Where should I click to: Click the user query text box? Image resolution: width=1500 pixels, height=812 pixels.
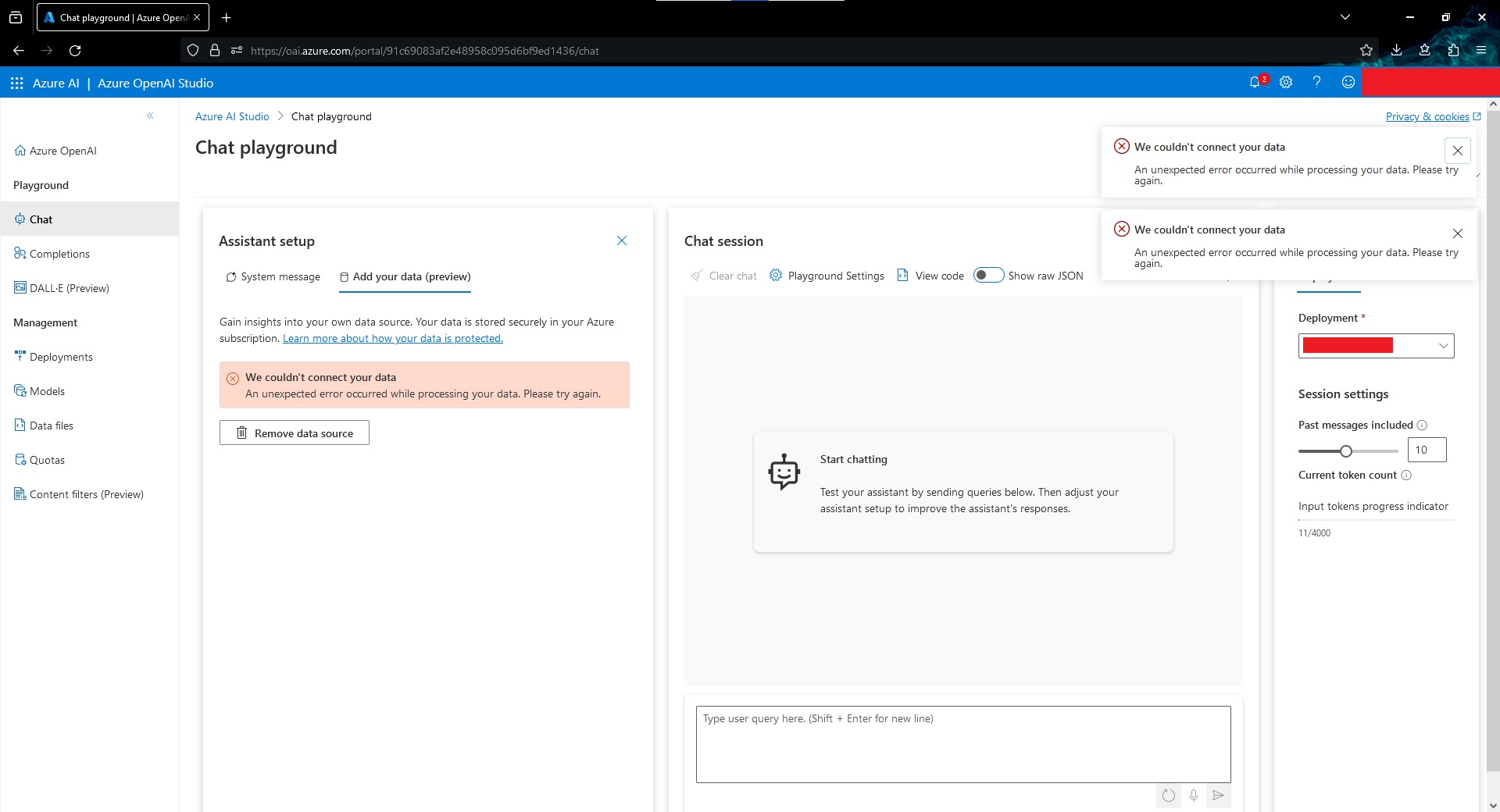963,744
